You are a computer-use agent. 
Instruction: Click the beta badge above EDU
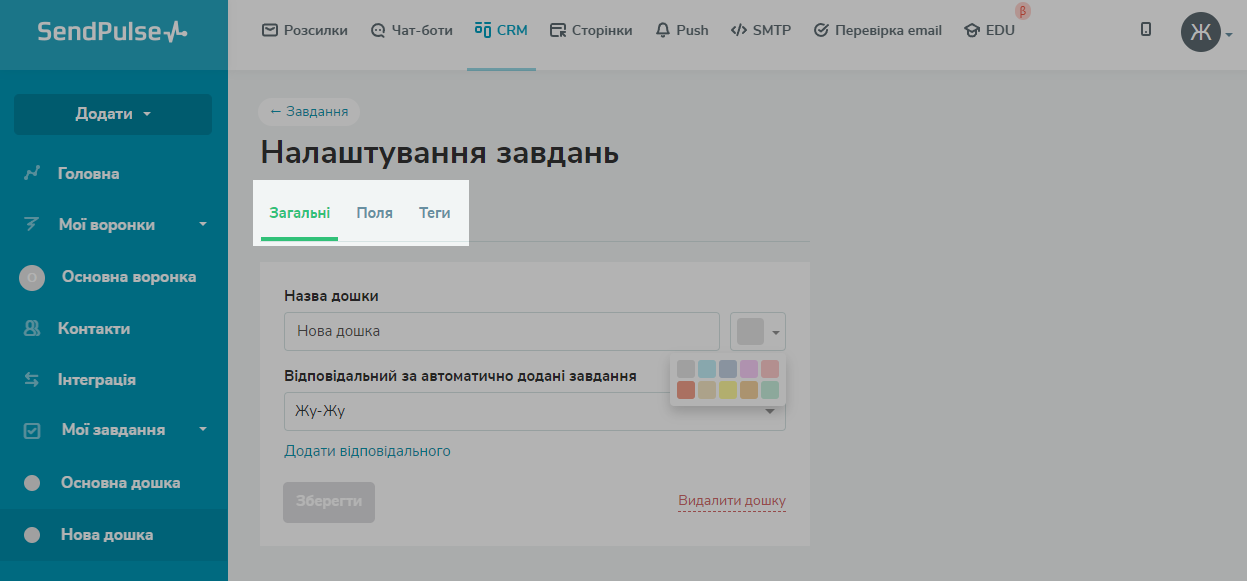pyautogui.click(x=1023, y=12)
